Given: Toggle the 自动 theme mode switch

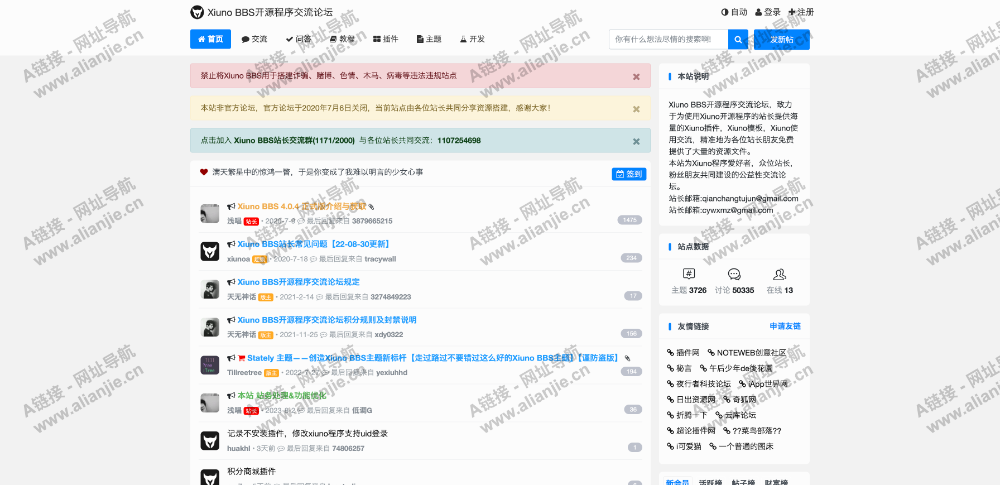Looking at the screenshot, I should 734,12.
